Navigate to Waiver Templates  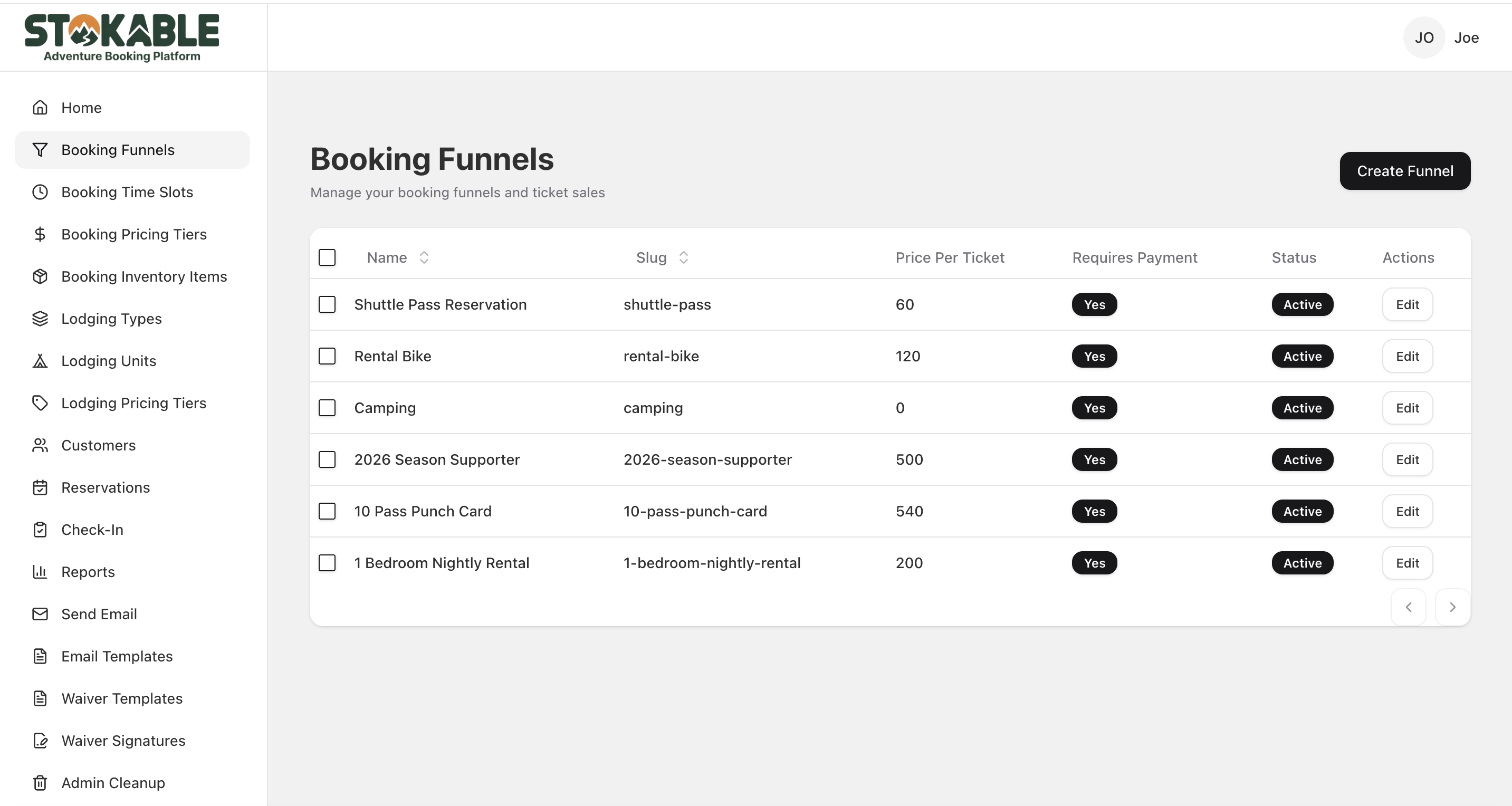point(121,698)
